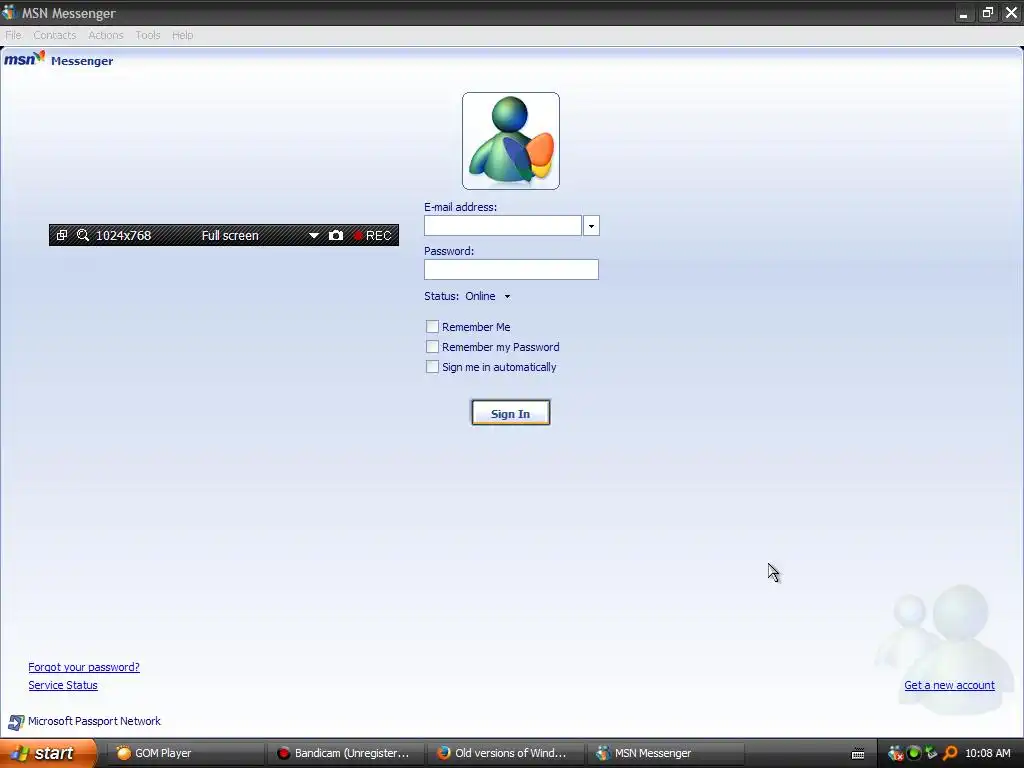Click the on-screen keyboard icon in taskbar
Viewport: 1024px width, 768px height.
click(x=858, y=754)
